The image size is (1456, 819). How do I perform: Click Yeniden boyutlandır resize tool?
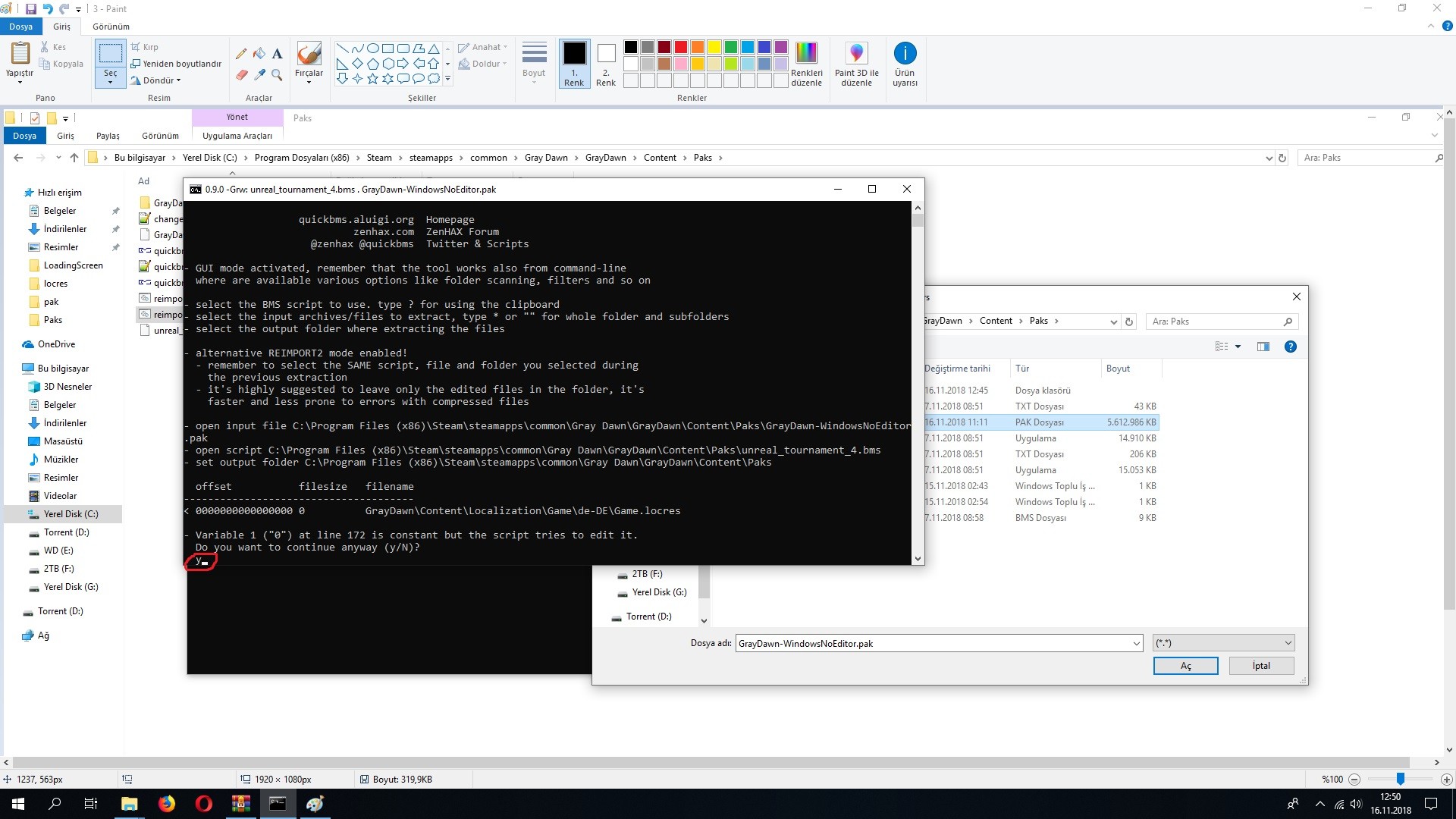pyautogui.click(x=176, y=64)
